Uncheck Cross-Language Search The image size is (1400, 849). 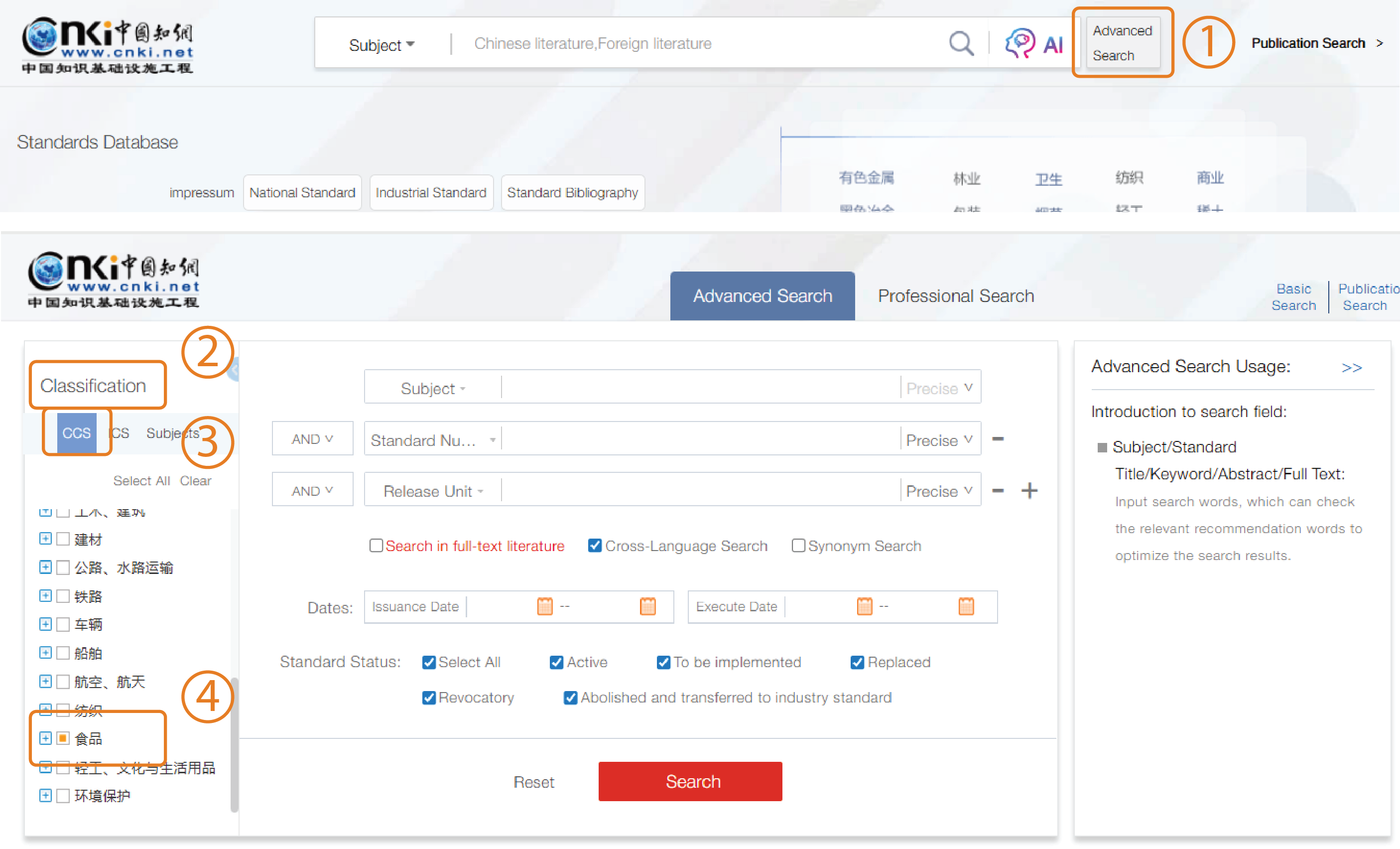[x=594, y=546]
